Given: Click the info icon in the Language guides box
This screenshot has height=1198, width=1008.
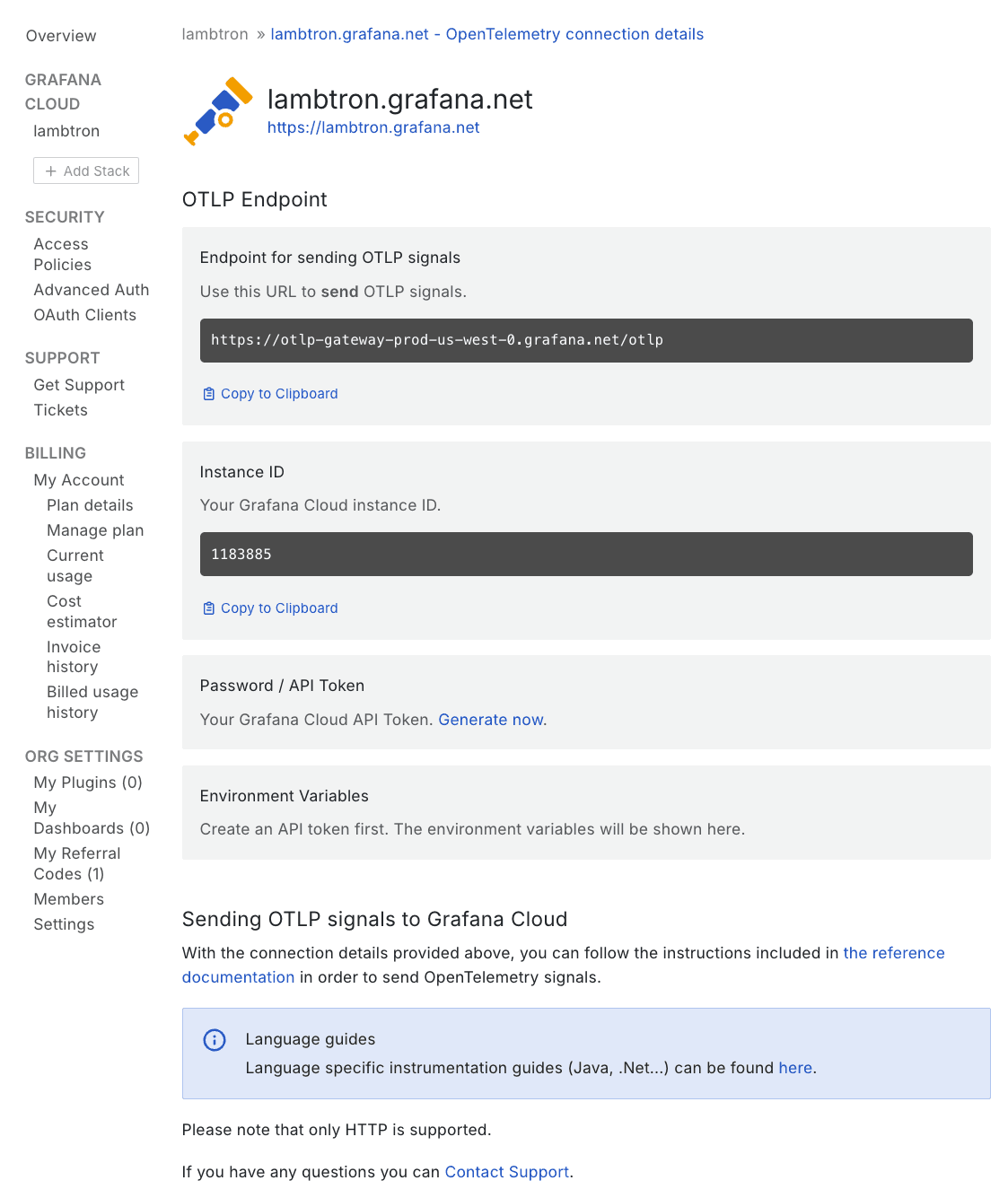Looking at the screenshot, I should click(x=214, y=1039).
